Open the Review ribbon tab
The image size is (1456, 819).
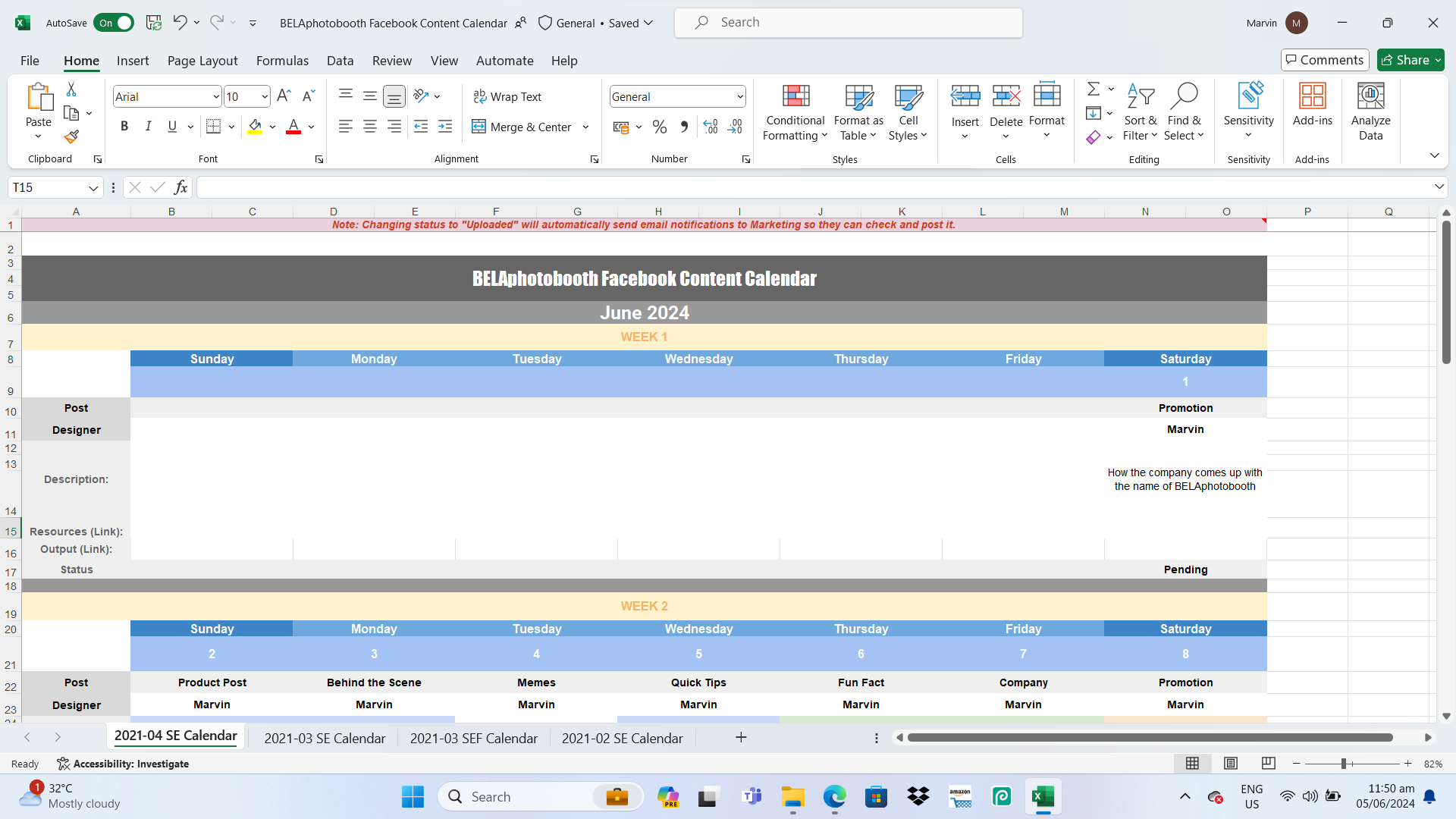pos(392,61)
